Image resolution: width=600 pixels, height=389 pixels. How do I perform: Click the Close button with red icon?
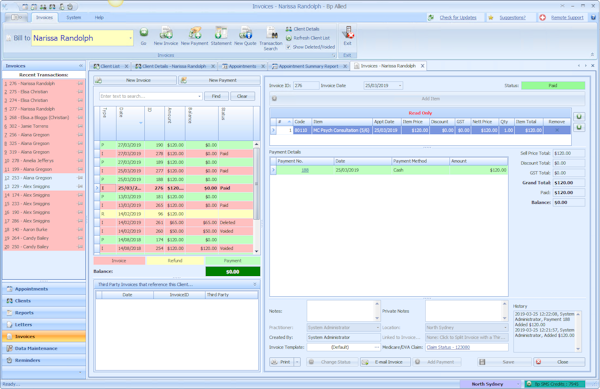coord(559,362)
